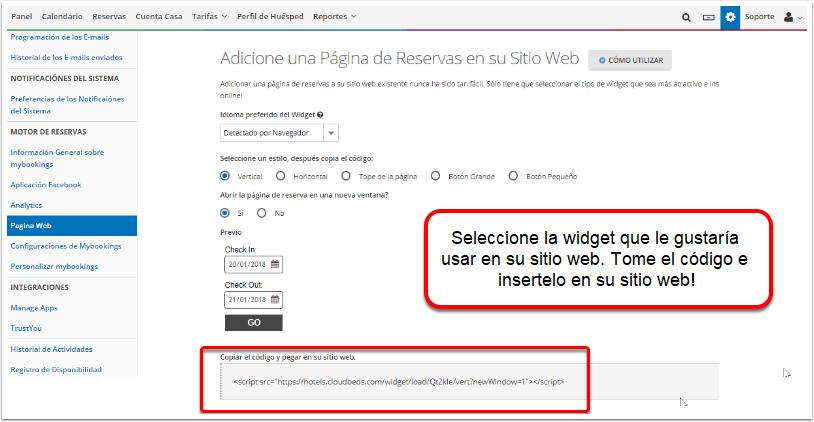Select the Vertical widget style
Viewport: 814px width, 422px height.
click(225, 176)
